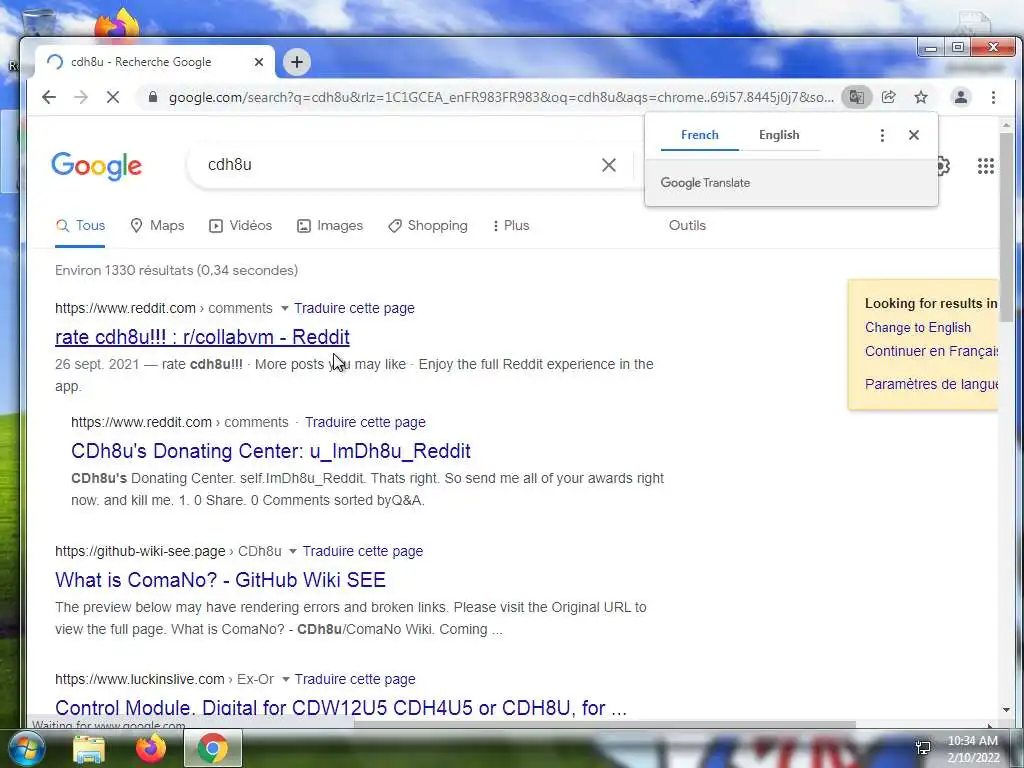Select French tab in translate popup
Image resolution: width=1024 pixels, height=768 pixels.
(699, 135)
